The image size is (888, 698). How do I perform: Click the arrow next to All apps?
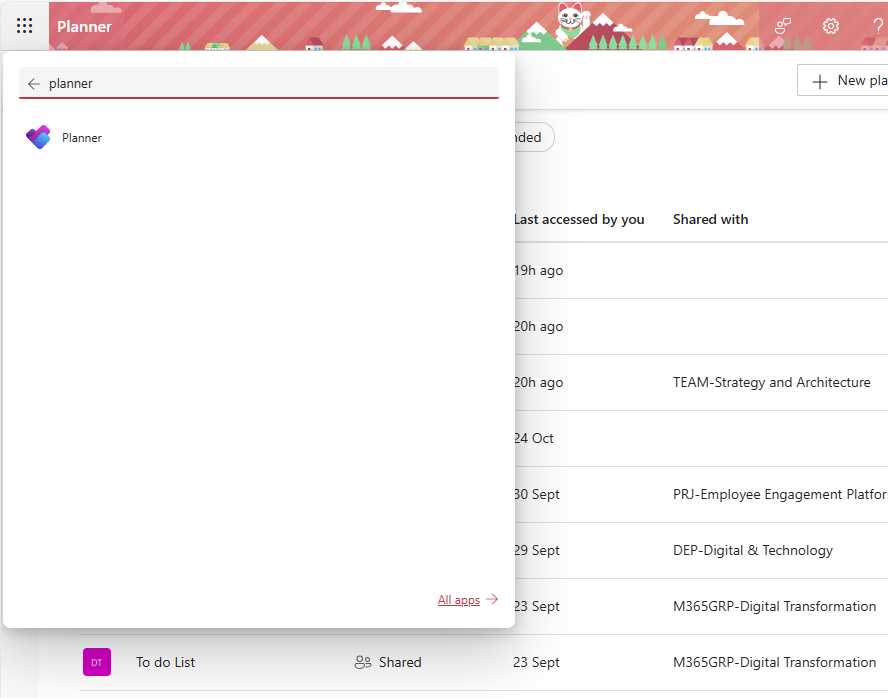pos(492,599)
